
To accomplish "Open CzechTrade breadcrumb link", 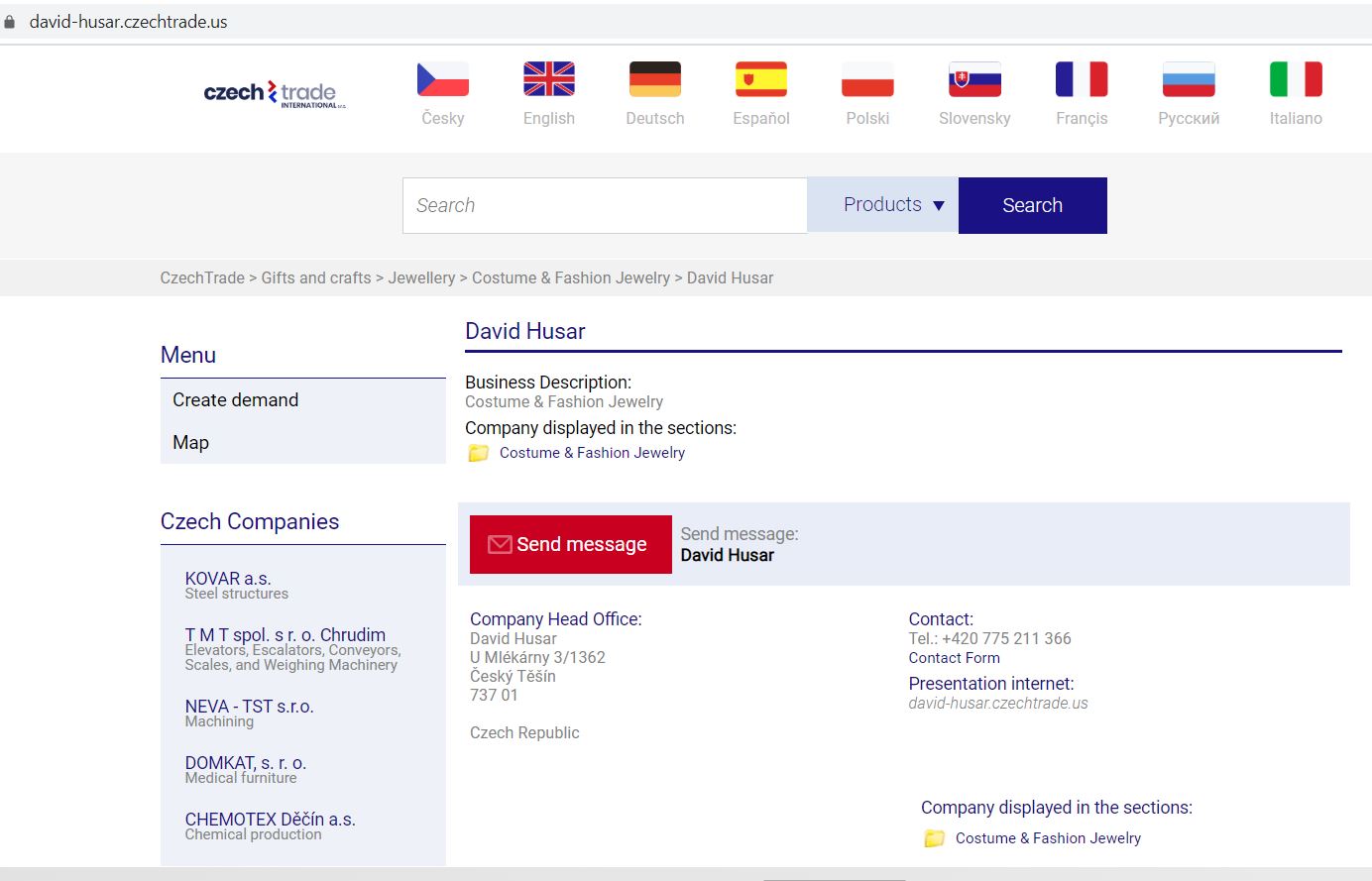I will (202, 277).
